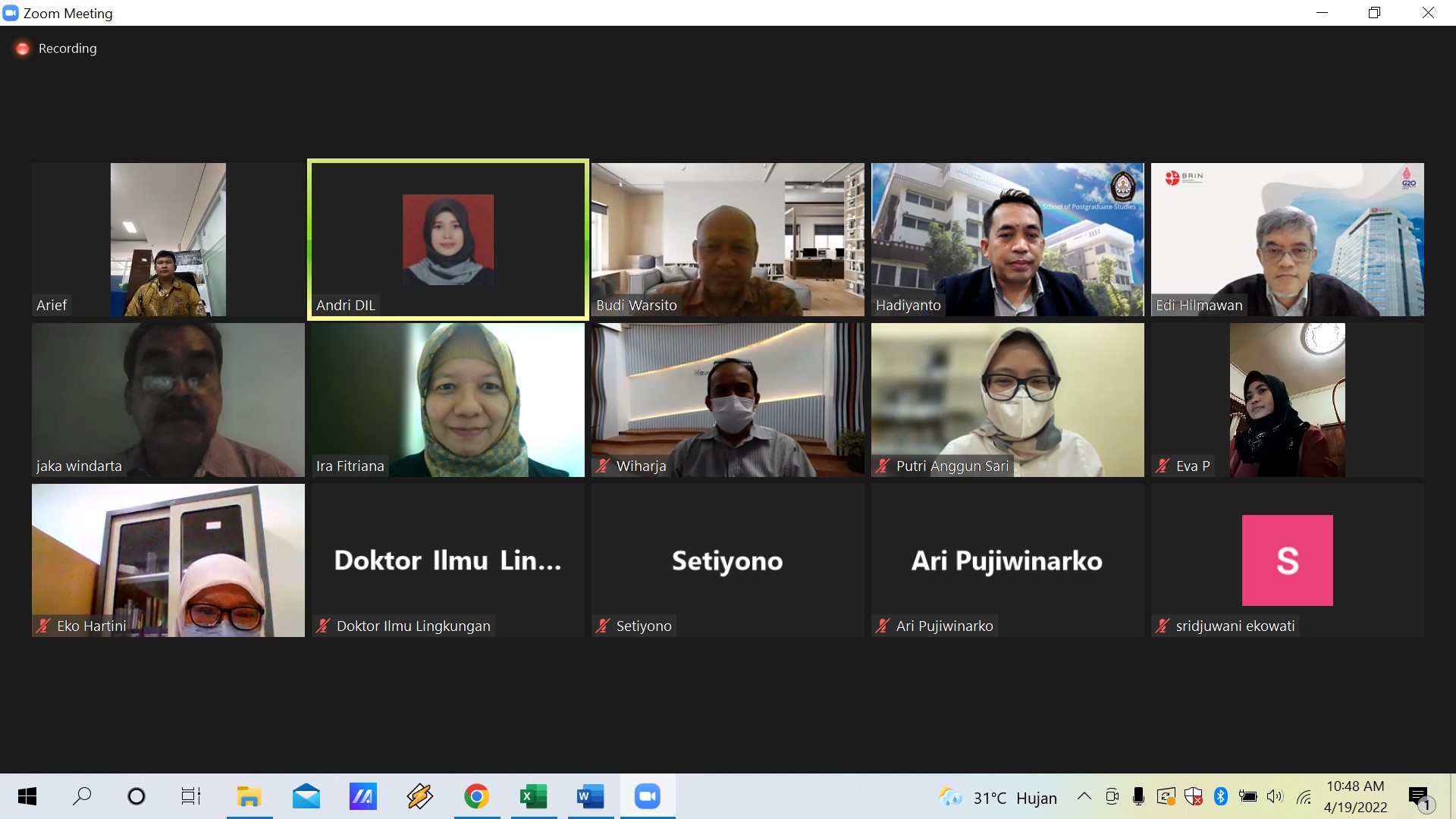Open Word from the taskbar
Viewport: 1456px width, 819px height.
click(590, 796)
